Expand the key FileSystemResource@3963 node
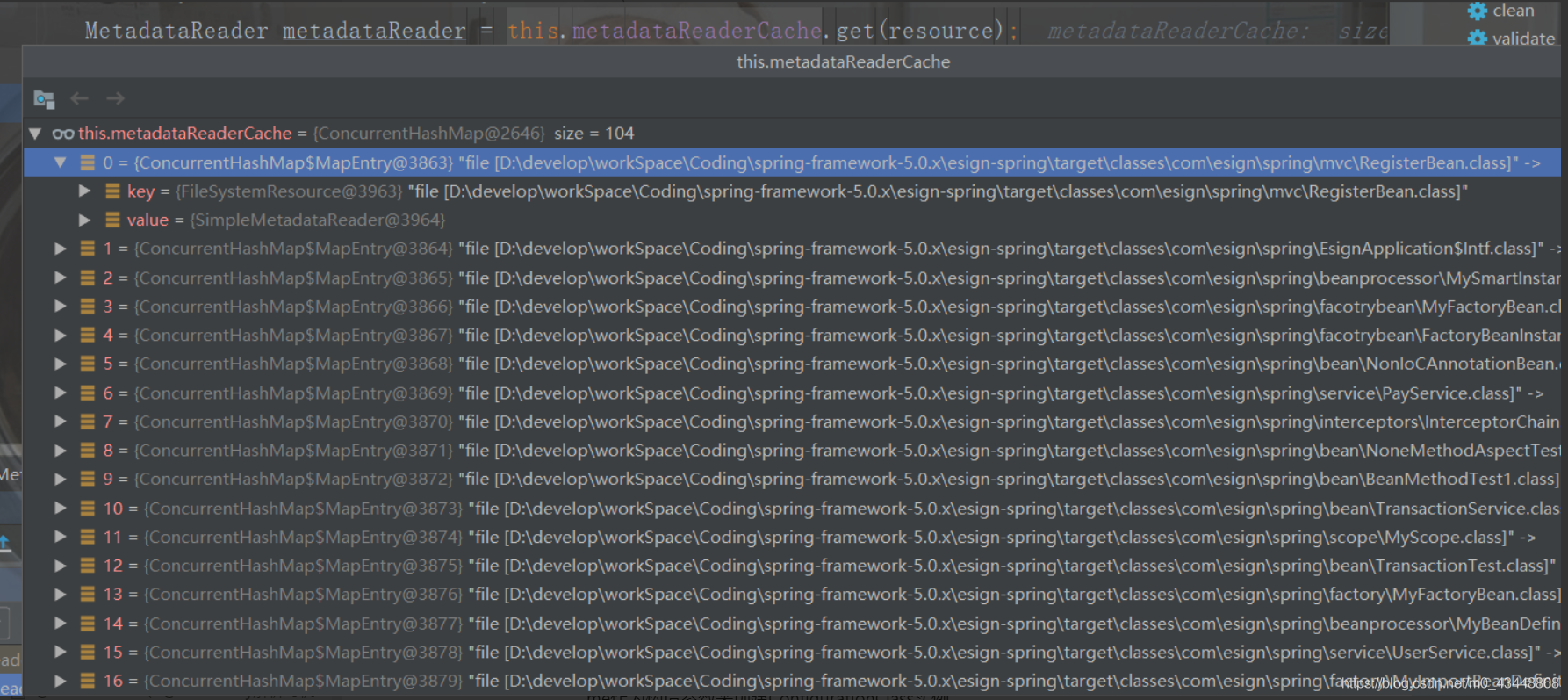This screenshot has height=700, width=1568. [84, 191]
